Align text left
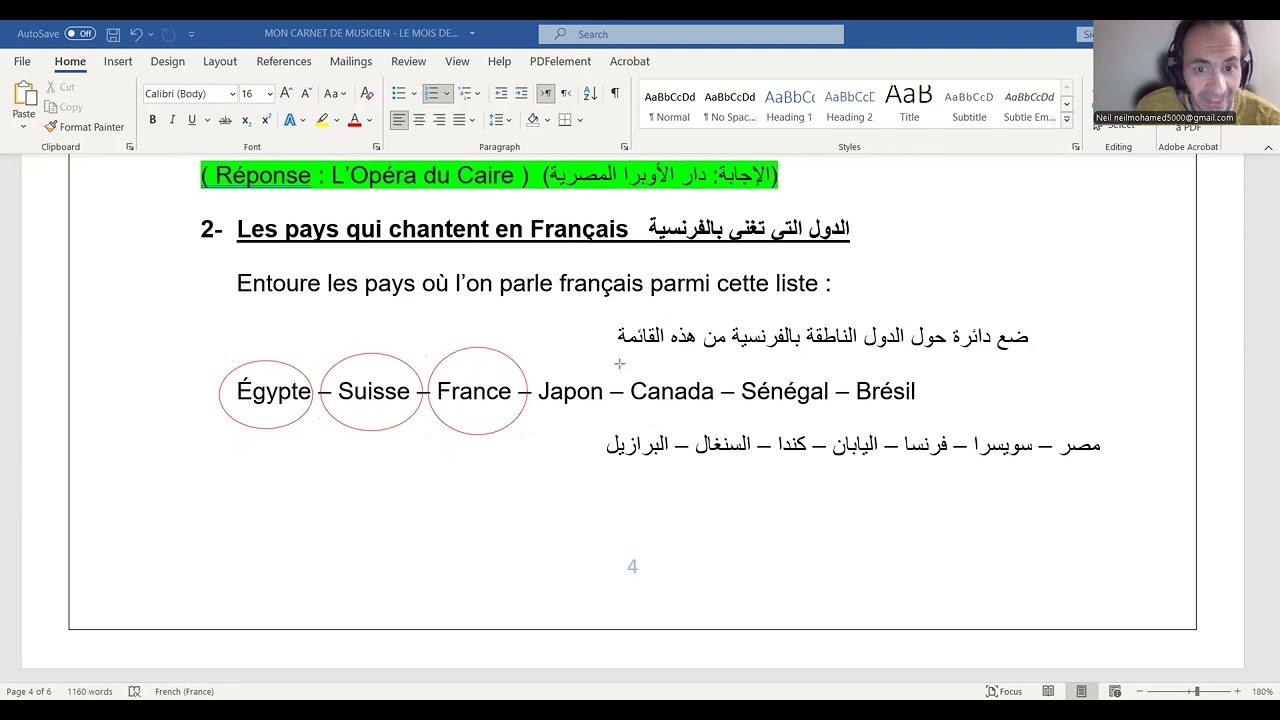 (x=399, y=120)
